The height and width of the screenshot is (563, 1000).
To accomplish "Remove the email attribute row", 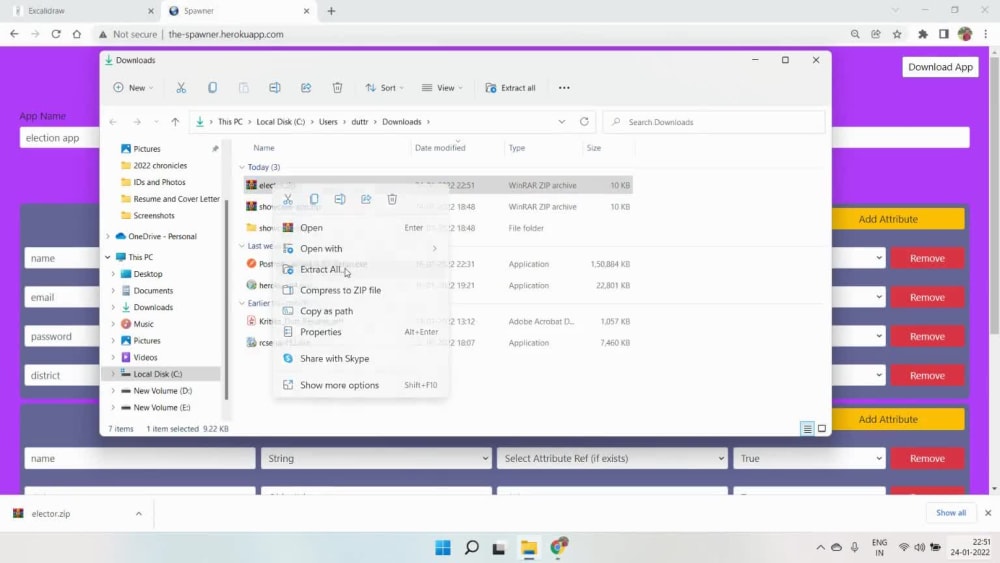I will (927, 297).
